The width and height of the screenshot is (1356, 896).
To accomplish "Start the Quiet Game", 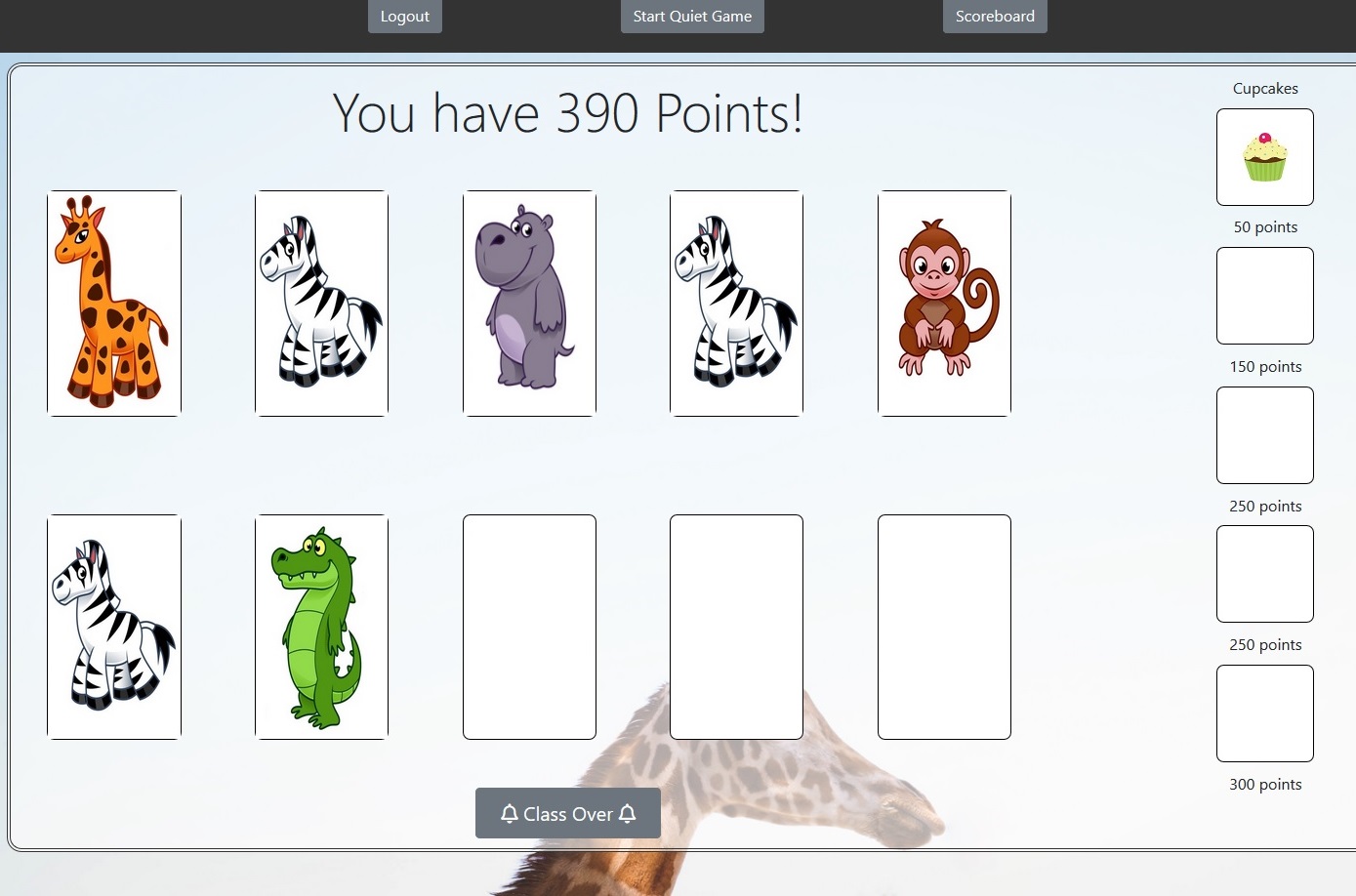I will point(692,16).
